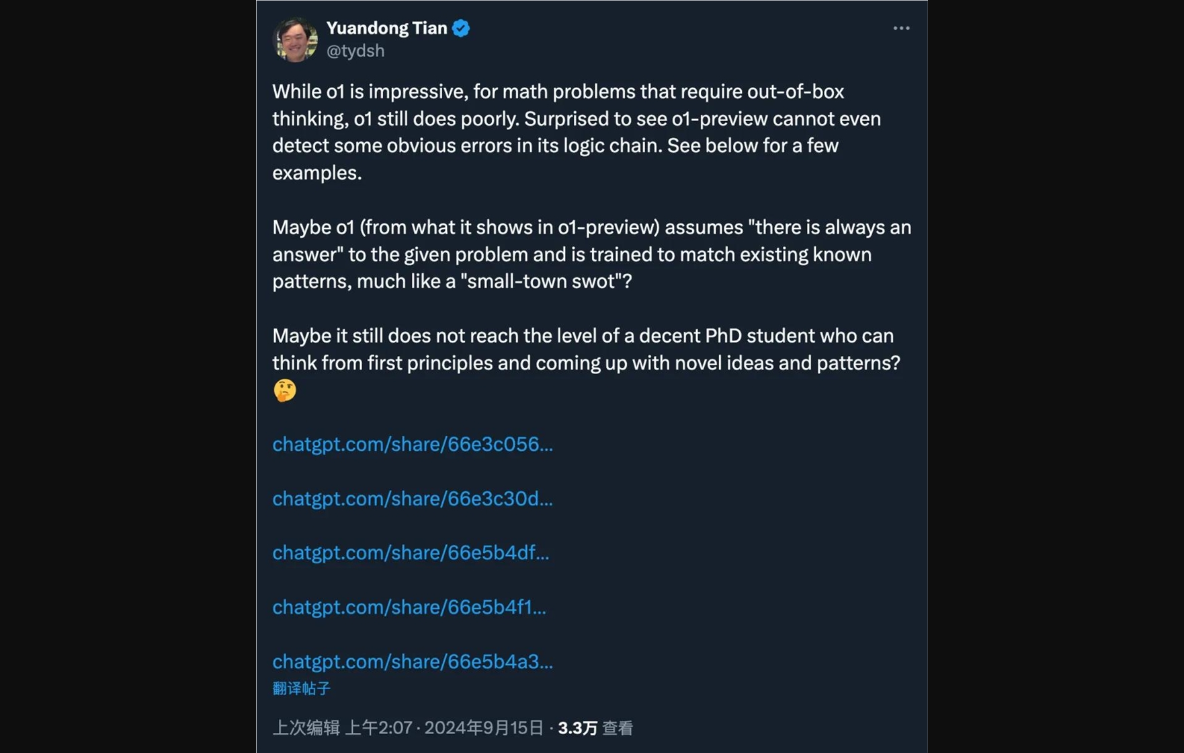
Task: Click the paragraph mentioning a decent PhD student
Action: pyautogui.click(x=585, y=349)
